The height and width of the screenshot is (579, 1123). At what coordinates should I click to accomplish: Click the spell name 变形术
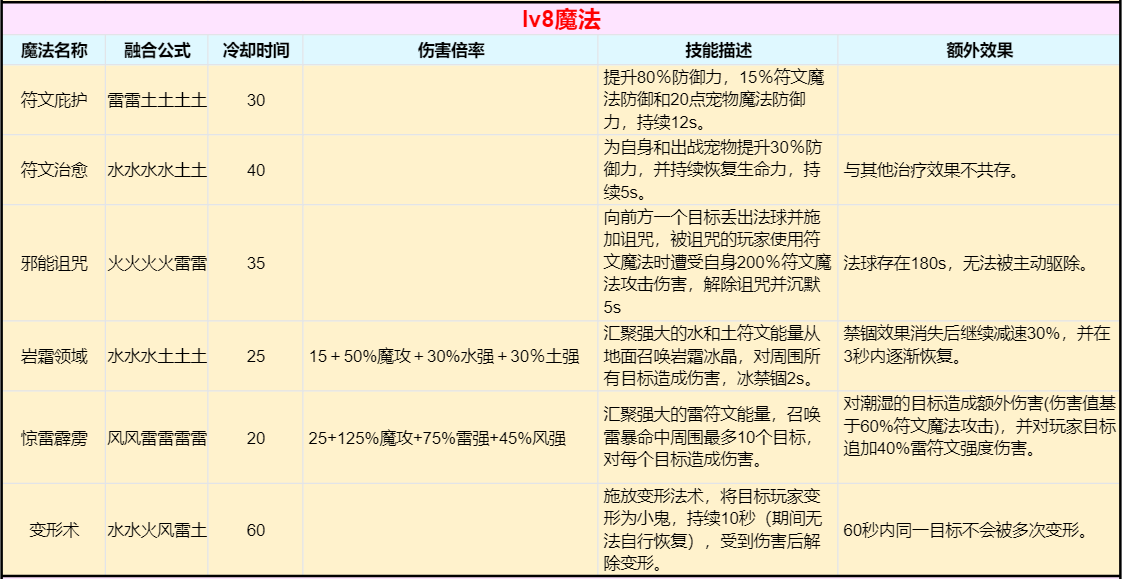[x=54, y=531]
